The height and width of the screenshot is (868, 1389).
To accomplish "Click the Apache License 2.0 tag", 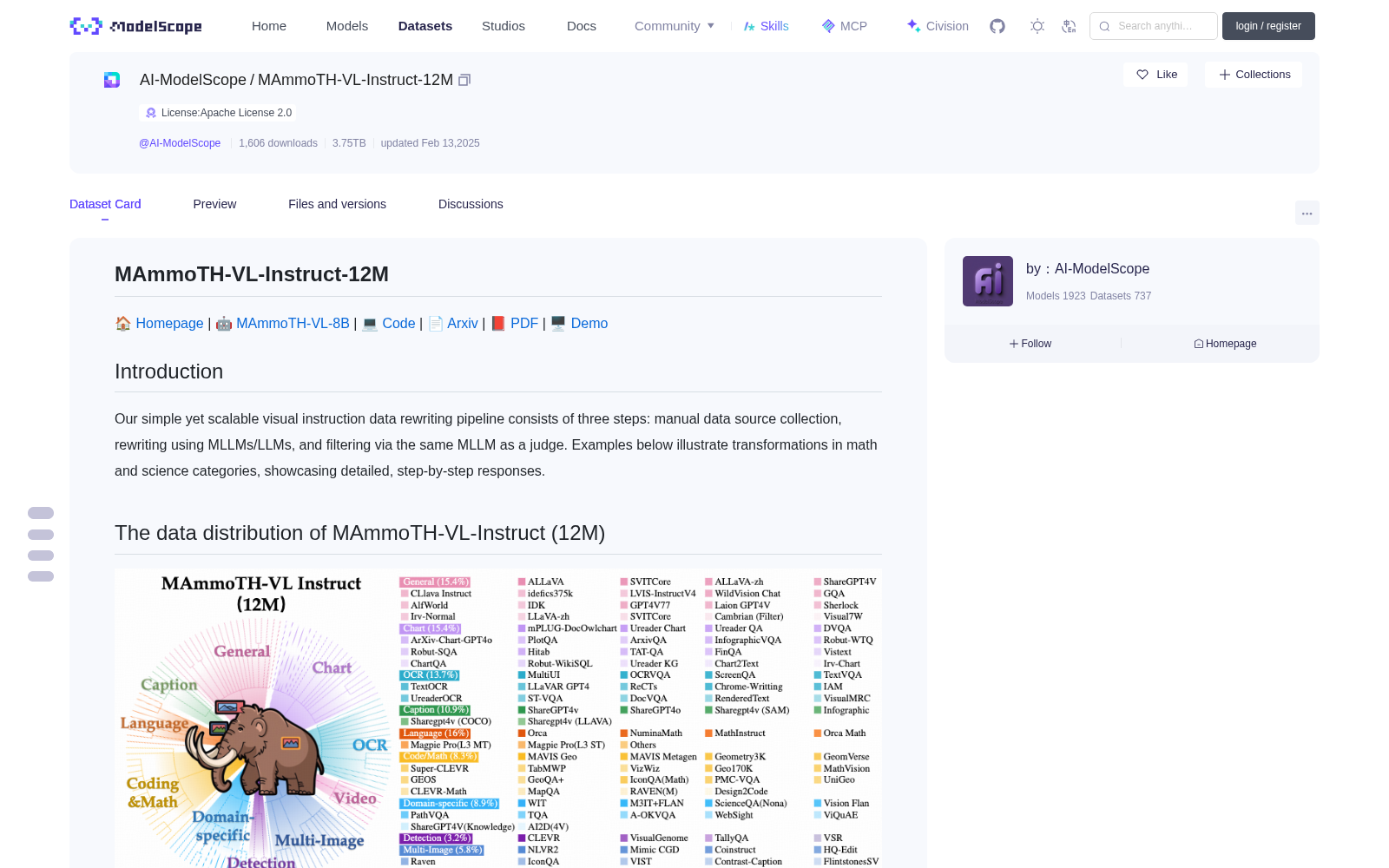I will pos(218,113).
